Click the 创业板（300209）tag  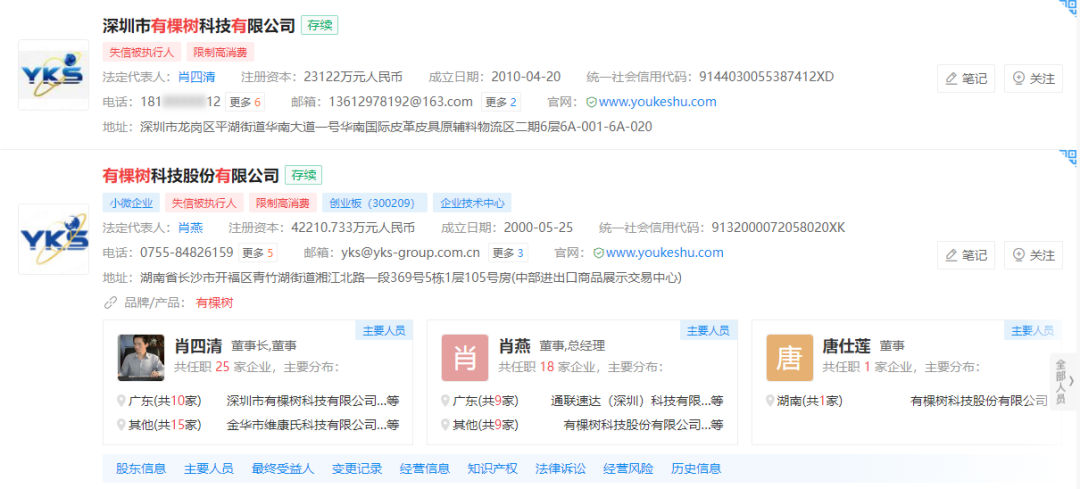(x=375, y=203)
